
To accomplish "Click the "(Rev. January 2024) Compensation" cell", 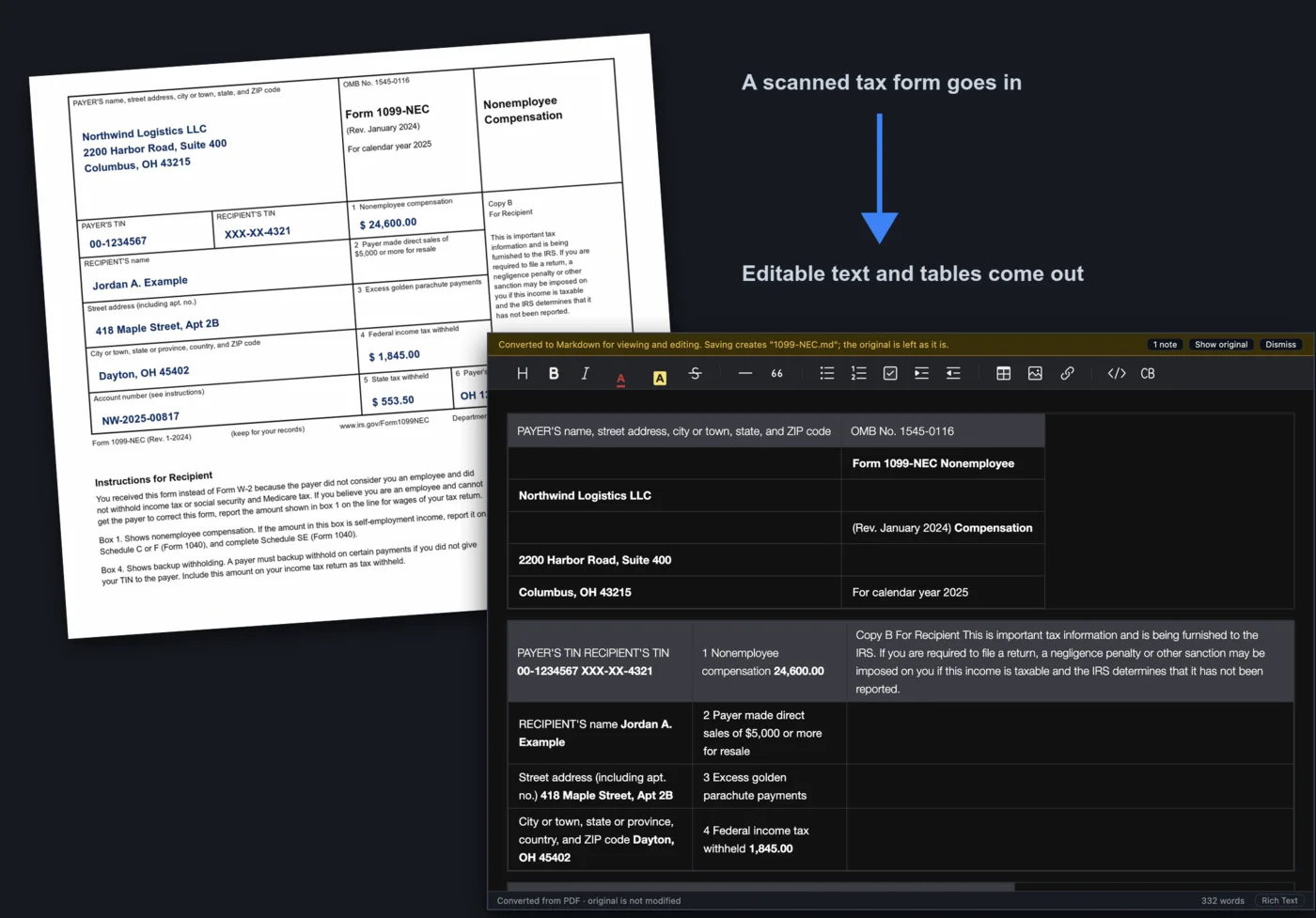I will 943,528.
